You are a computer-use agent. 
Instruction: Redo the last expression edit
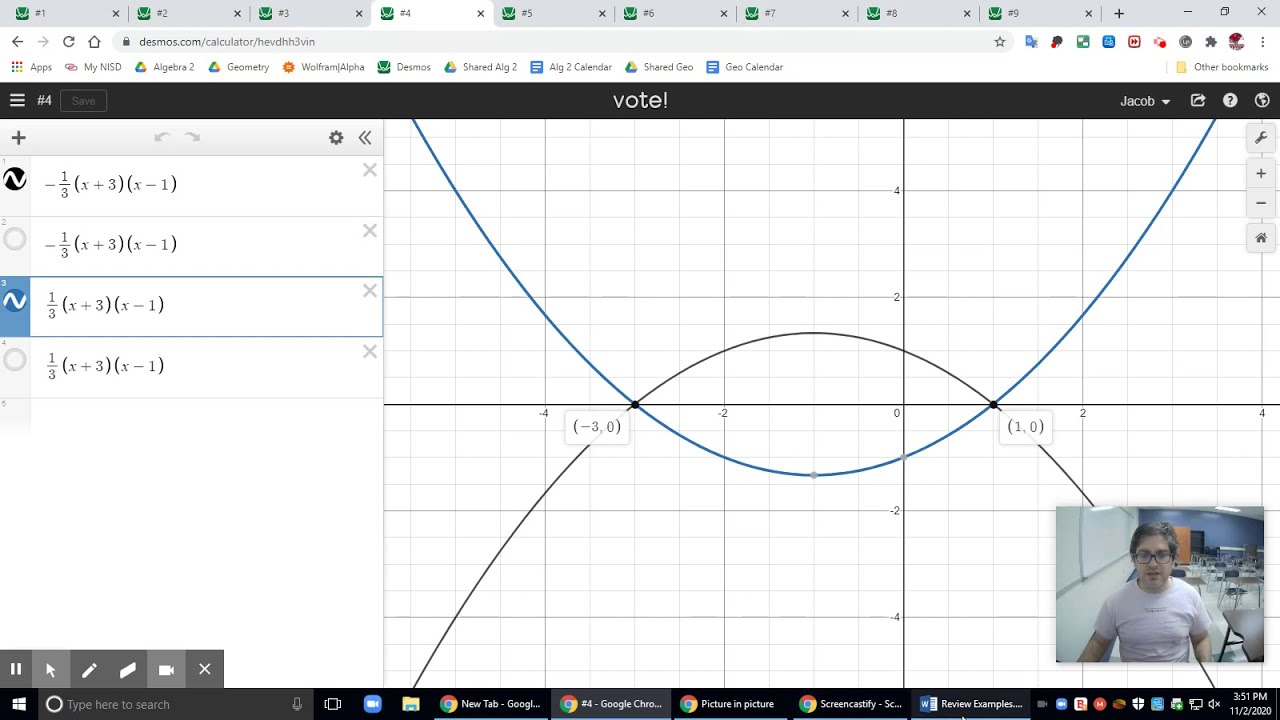[192, 138]
